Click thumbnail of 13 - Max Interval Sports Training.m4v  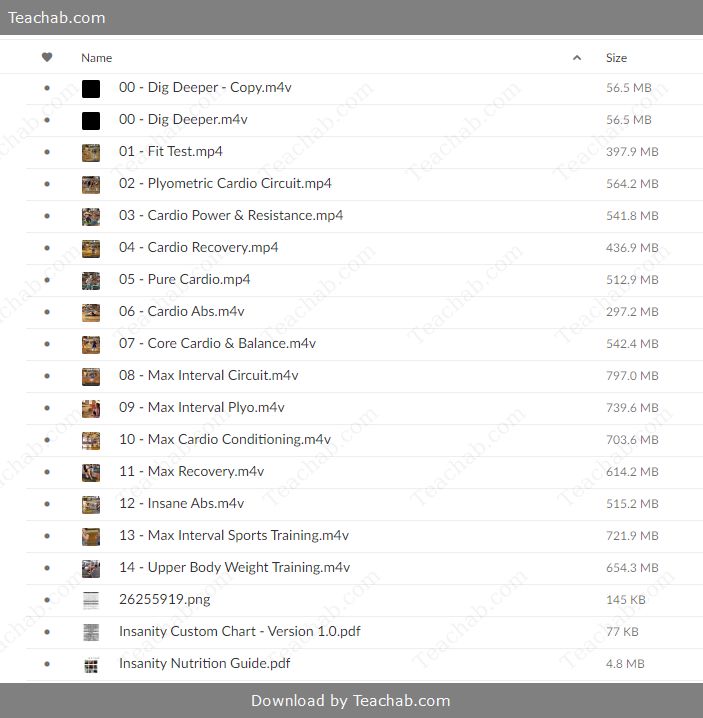91,537
